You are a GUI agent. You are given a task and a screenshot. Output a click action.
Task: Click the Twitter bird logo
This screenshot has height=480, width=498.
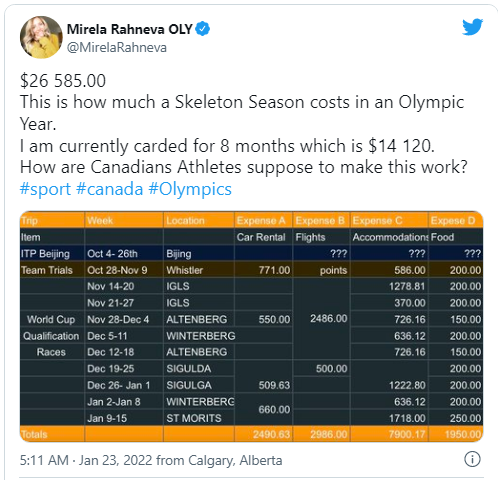click(472, 27)
